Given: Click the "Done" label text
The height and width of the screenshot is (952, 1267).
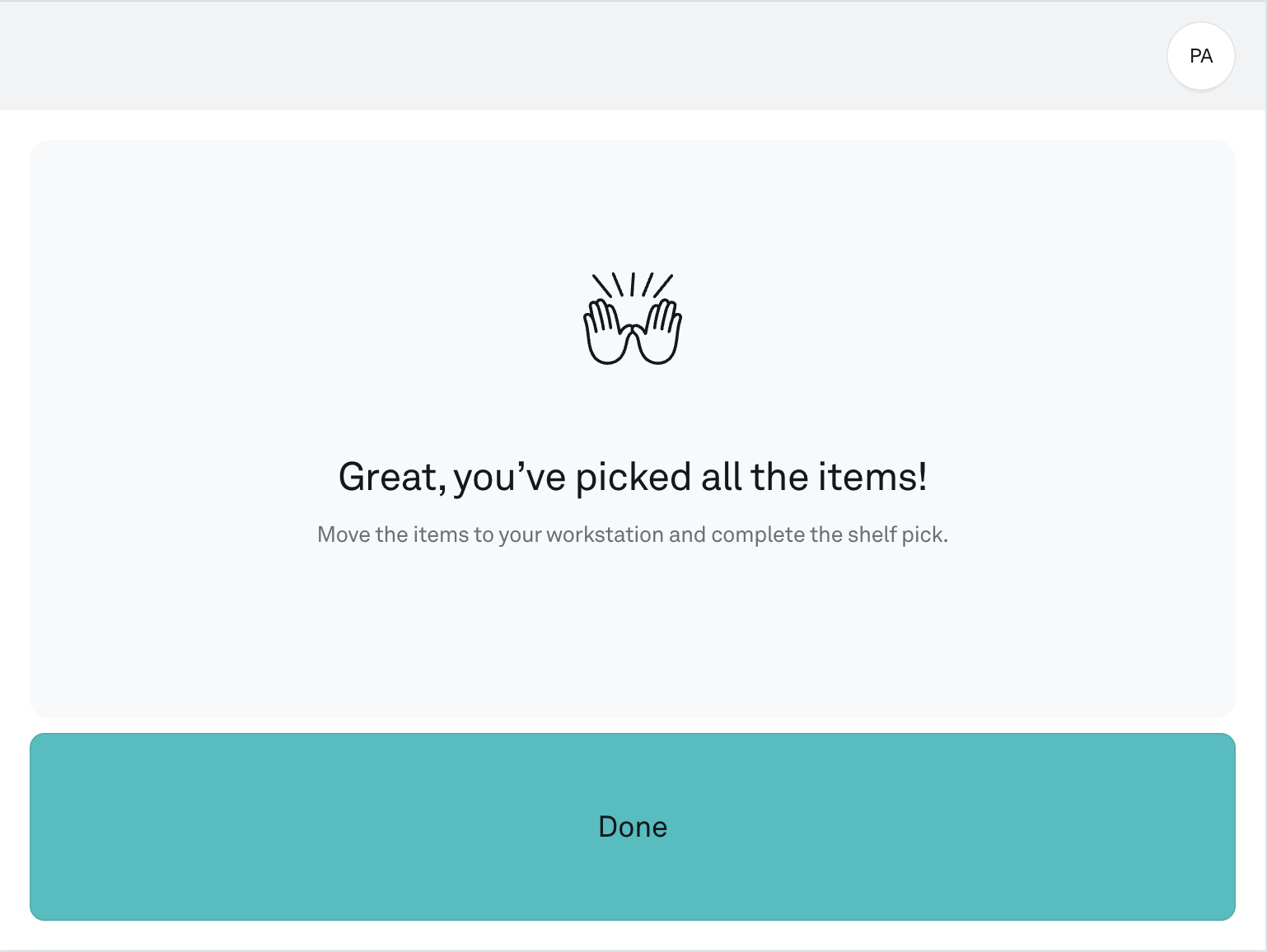Looking at the screenshot, I should click(633, 827).
